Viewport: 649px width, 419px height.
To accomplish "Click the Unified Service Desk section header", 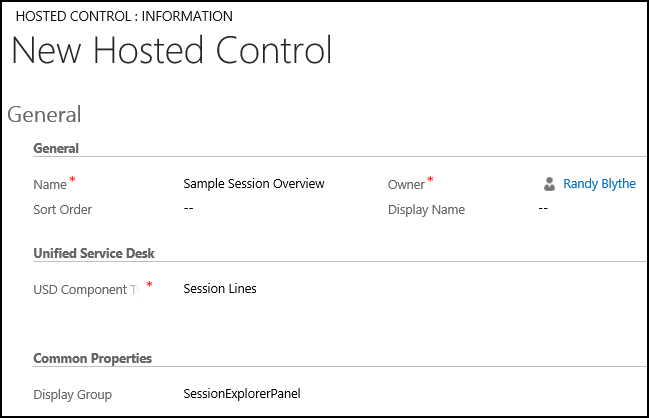I will click(x=94, y=253).
